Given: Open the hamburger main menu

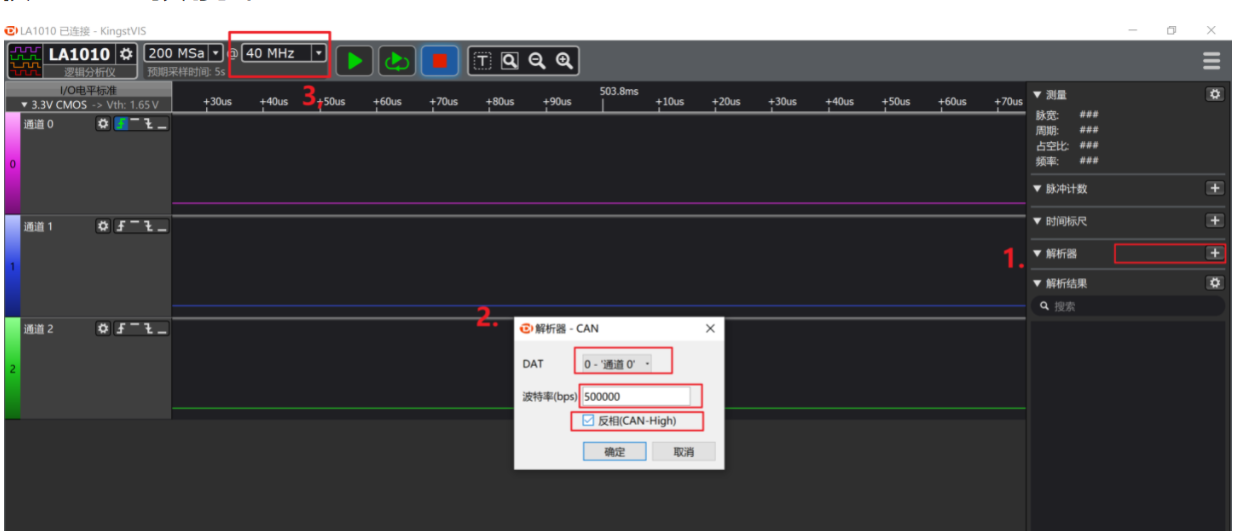Looking at the screenshot, I should (x=1211, y=61).
